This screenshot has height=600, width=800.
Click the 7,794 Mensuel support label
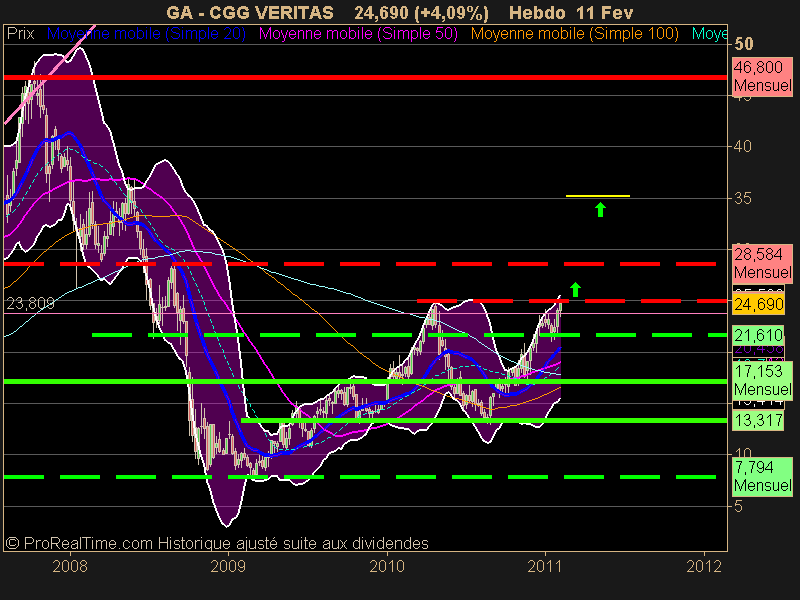point(762,476)
